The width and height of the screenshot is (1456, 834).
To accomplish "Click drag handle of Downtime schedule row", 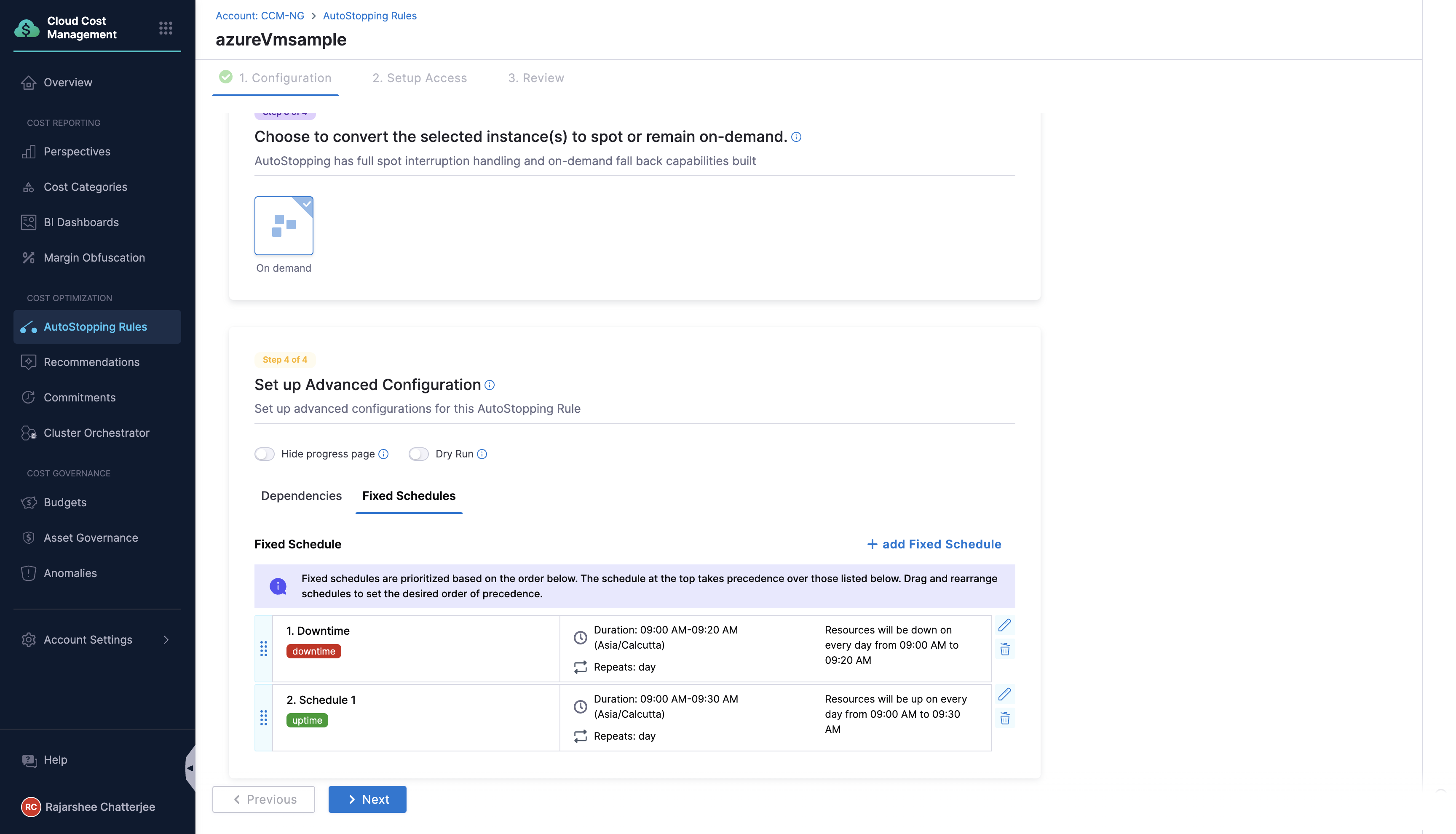I will click(x=263, y=648).
